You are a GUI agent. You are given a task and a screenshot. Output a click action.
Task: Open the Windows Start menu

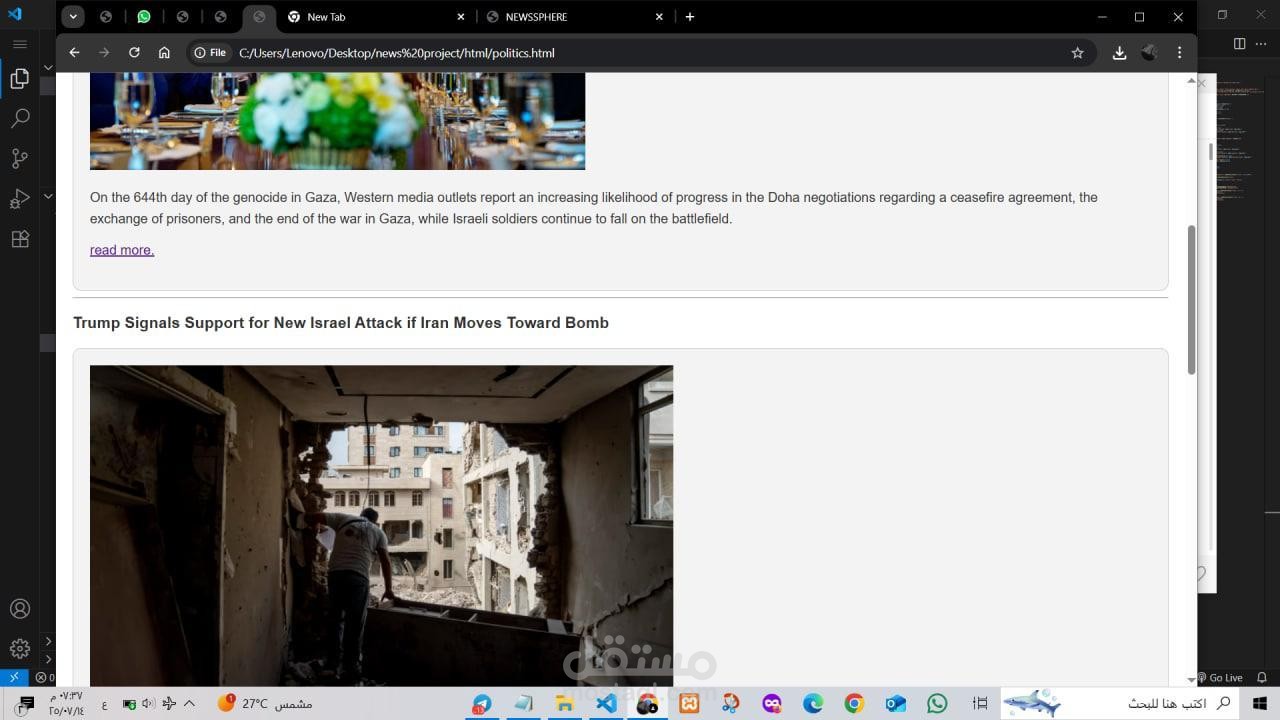[x=1259, y=704]
